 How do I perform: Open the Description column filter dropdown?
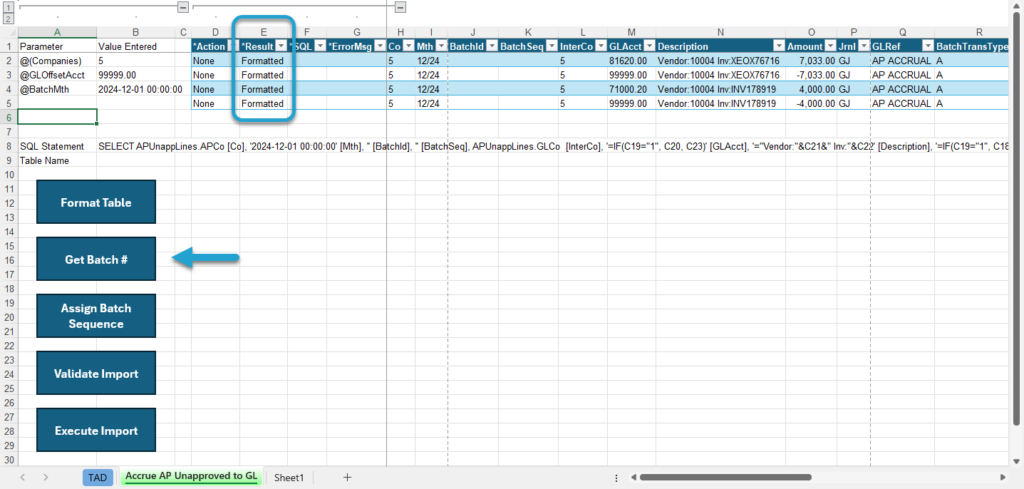778,46
